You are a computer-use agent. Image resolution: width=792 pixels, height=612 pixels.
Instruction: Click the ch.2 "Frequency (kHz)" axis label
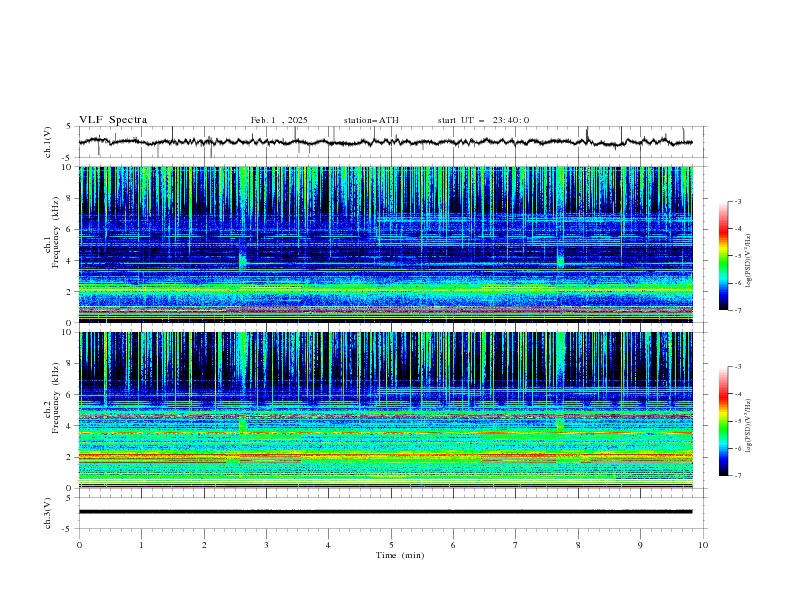(x=55, y=398)
